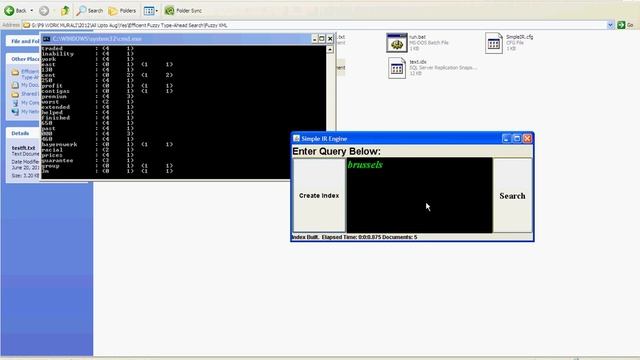Click the Forward arrow in Explorer toolbar
This screenshot has height=360, width=640.
click(x=44, y=11)
